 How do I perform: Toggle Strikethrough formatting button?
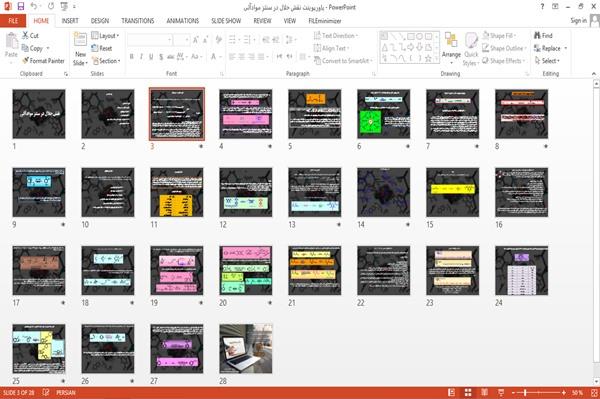(x=170, y=57)
